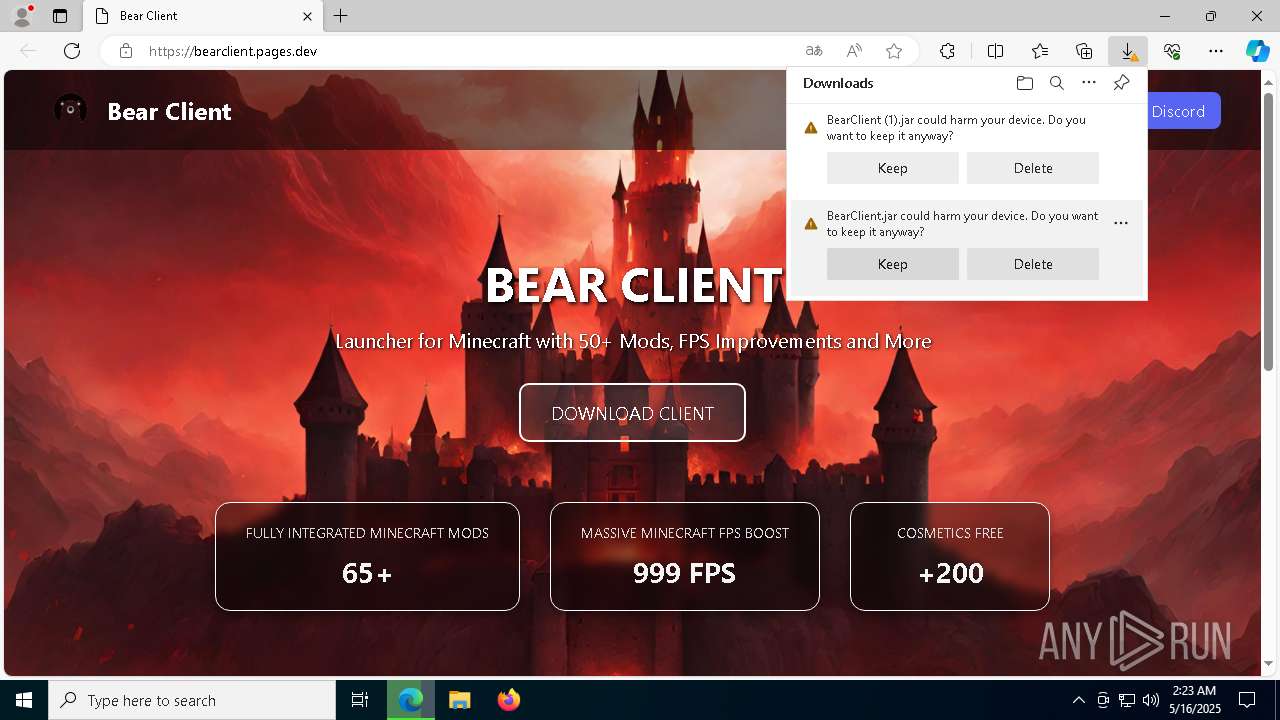The image size is (1280, 720).
Task: Select the 999 FPS boost card
Action: click(x=685, y=556)
